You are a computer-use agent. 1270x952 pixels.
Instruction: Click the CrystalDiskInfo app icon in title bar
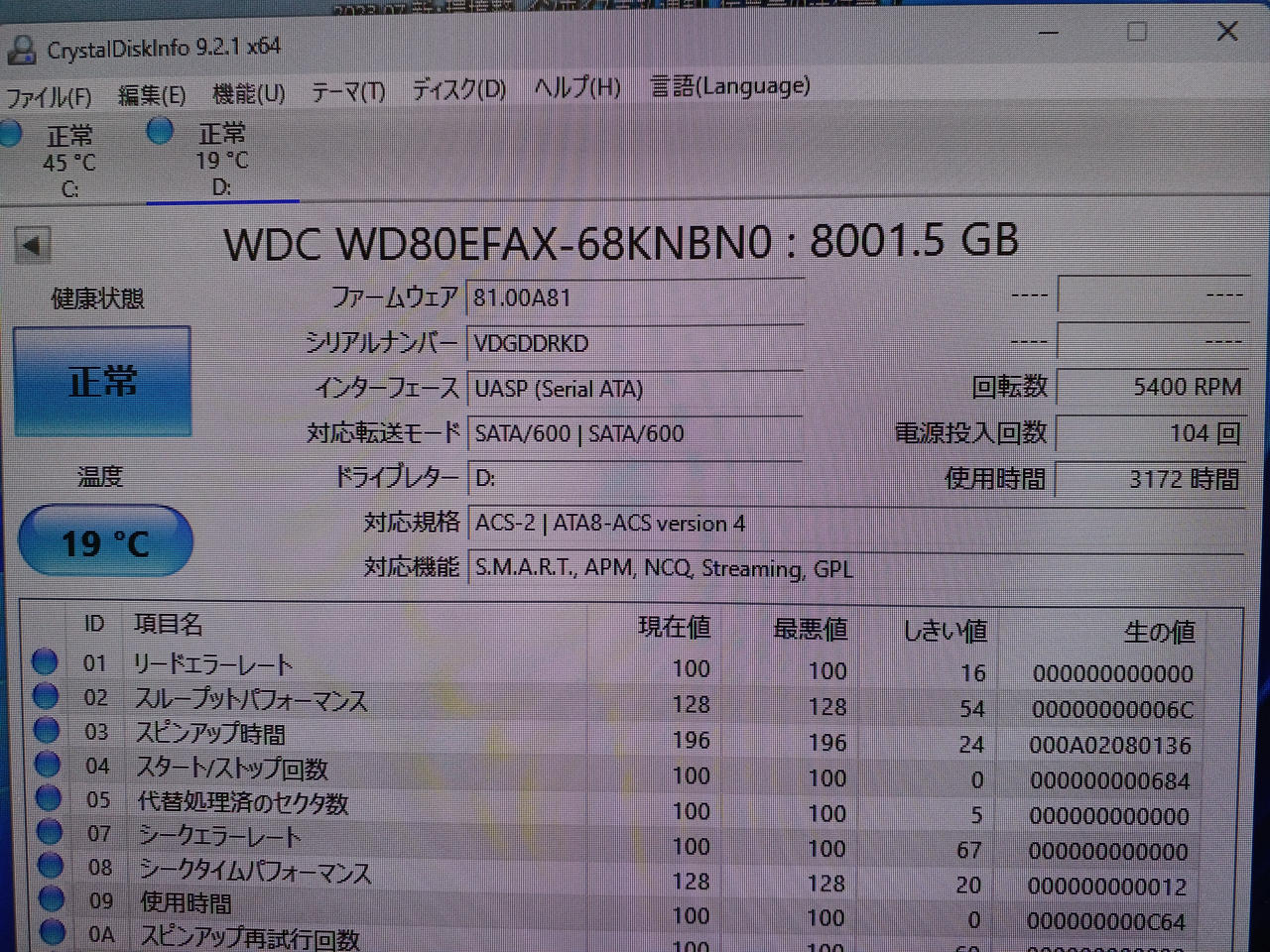pos(21,49)
